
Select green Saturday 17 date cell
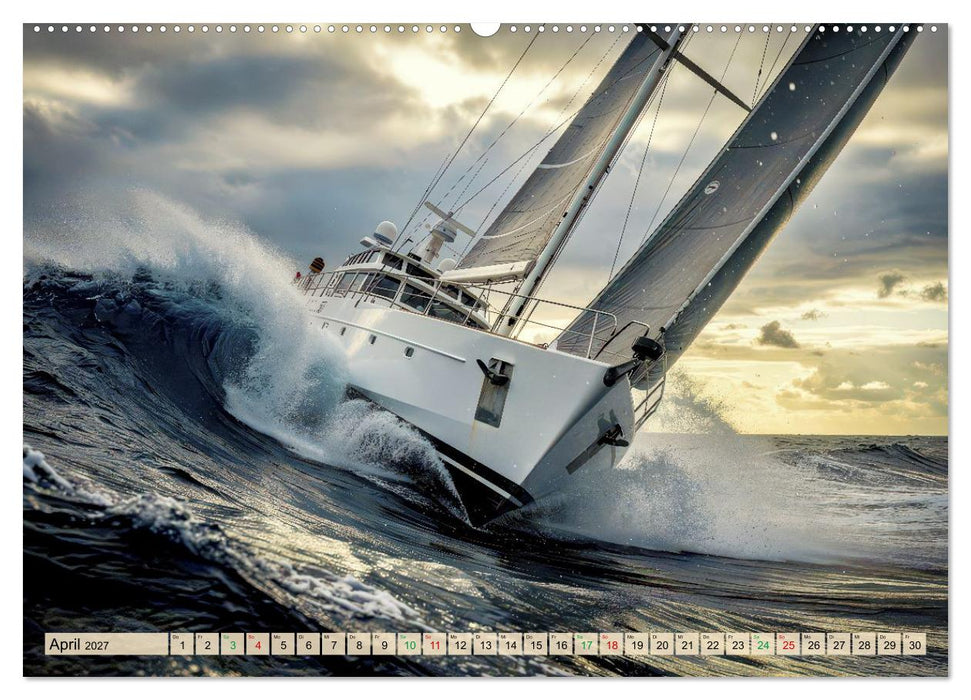coord(586,644)
